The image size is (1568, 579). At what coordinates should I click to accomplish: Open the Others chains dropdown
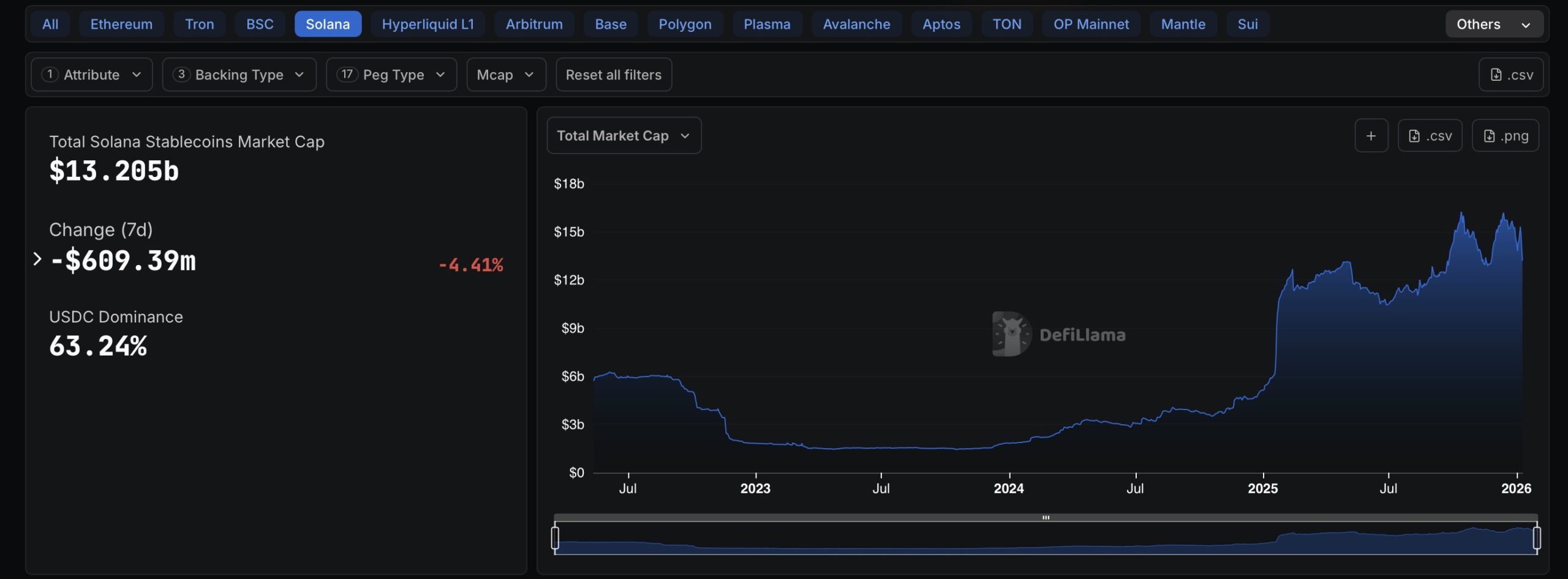[1494, 24]
